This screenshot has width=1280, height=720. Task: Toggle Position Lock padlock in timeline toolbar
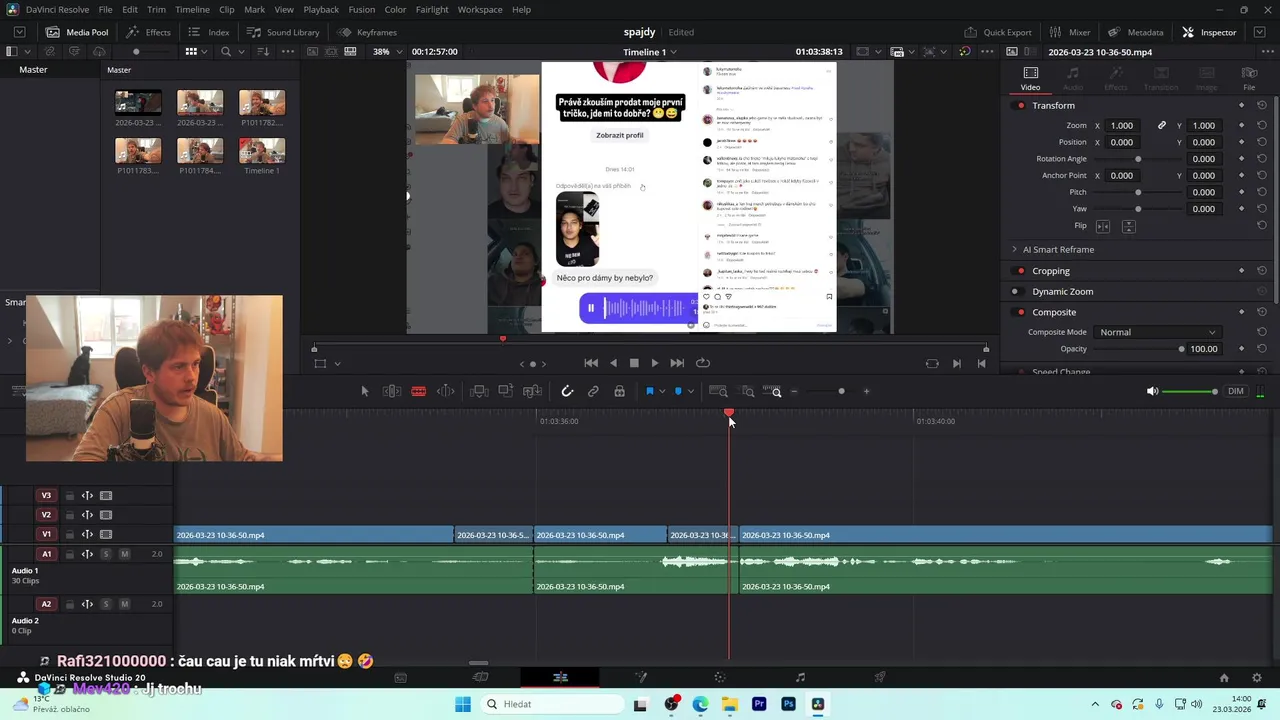pyautogui.click(x=619, y=391)
